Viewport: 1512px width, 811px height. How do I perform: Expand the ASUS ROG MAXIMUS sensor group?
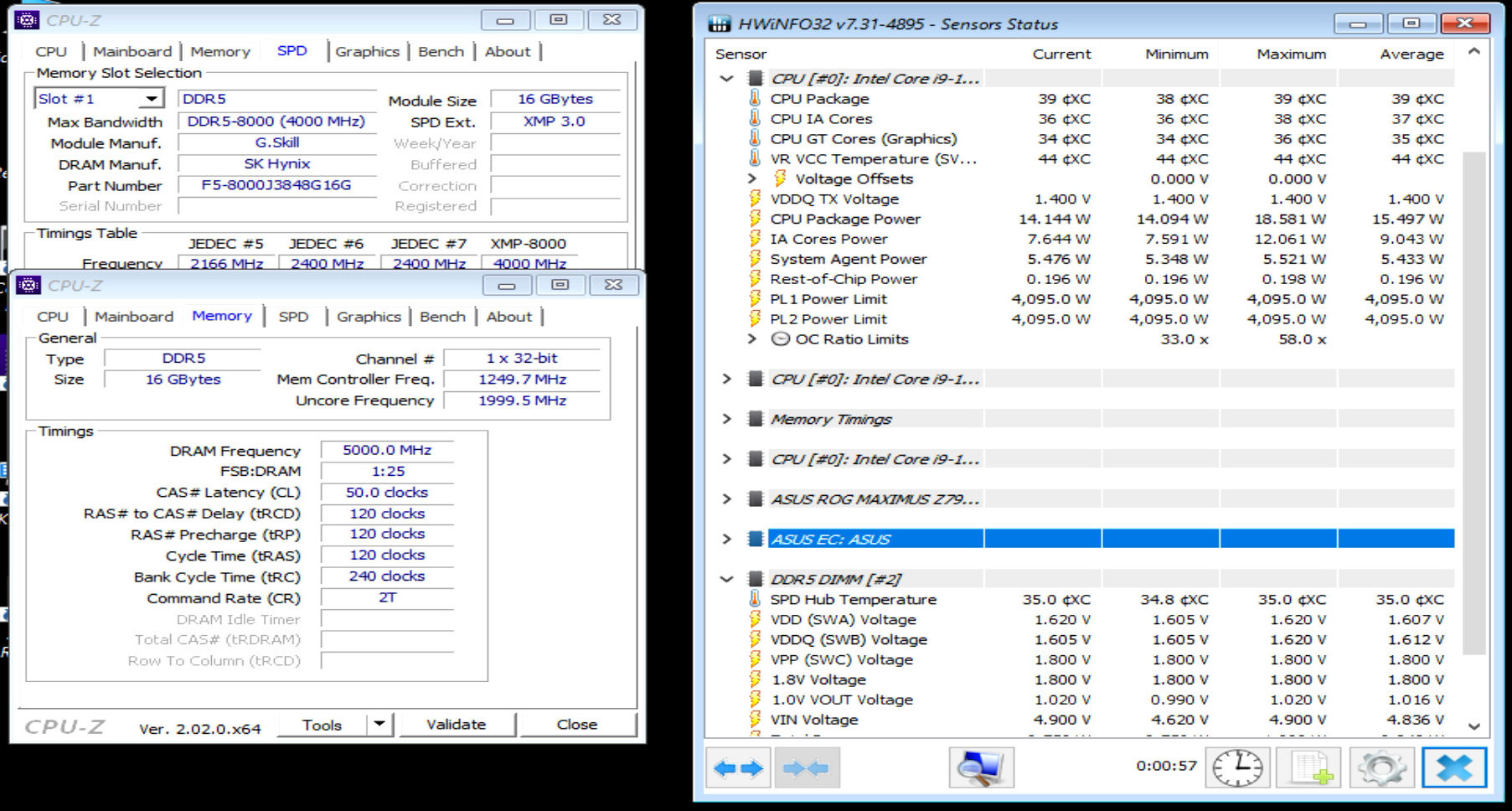727,499
